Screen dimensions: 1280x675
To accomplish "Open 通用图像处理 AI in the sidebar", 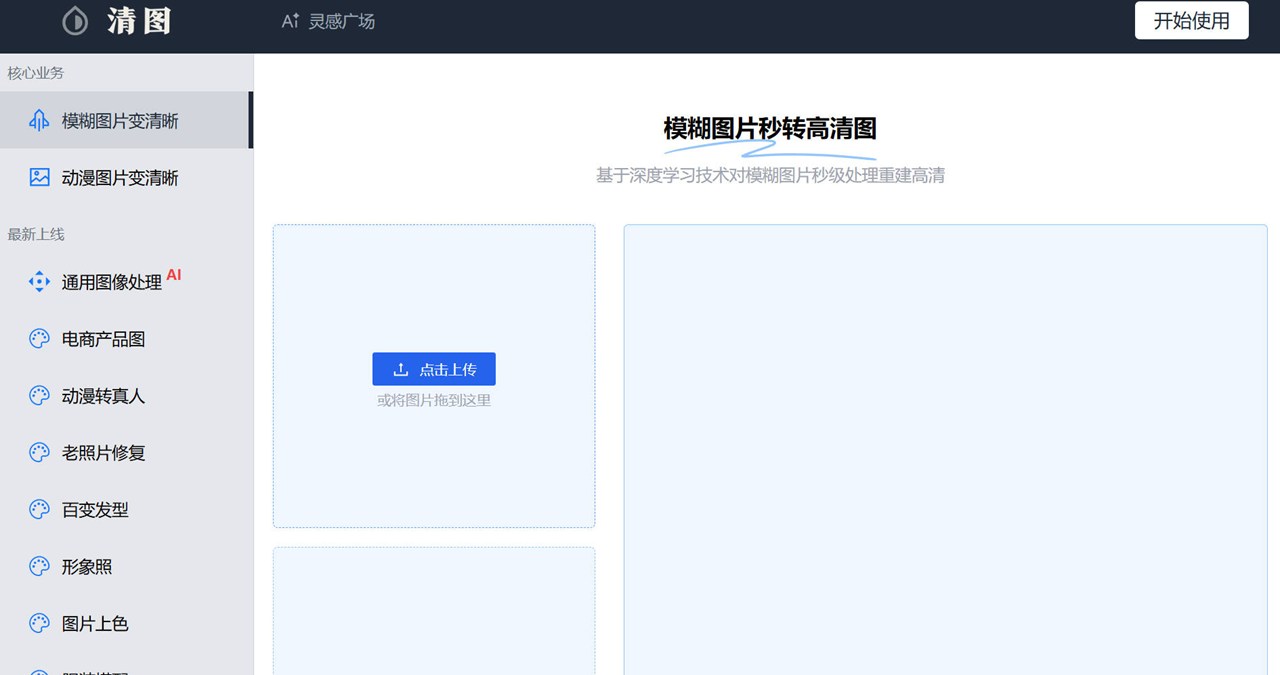I will (x=126, y=282).
